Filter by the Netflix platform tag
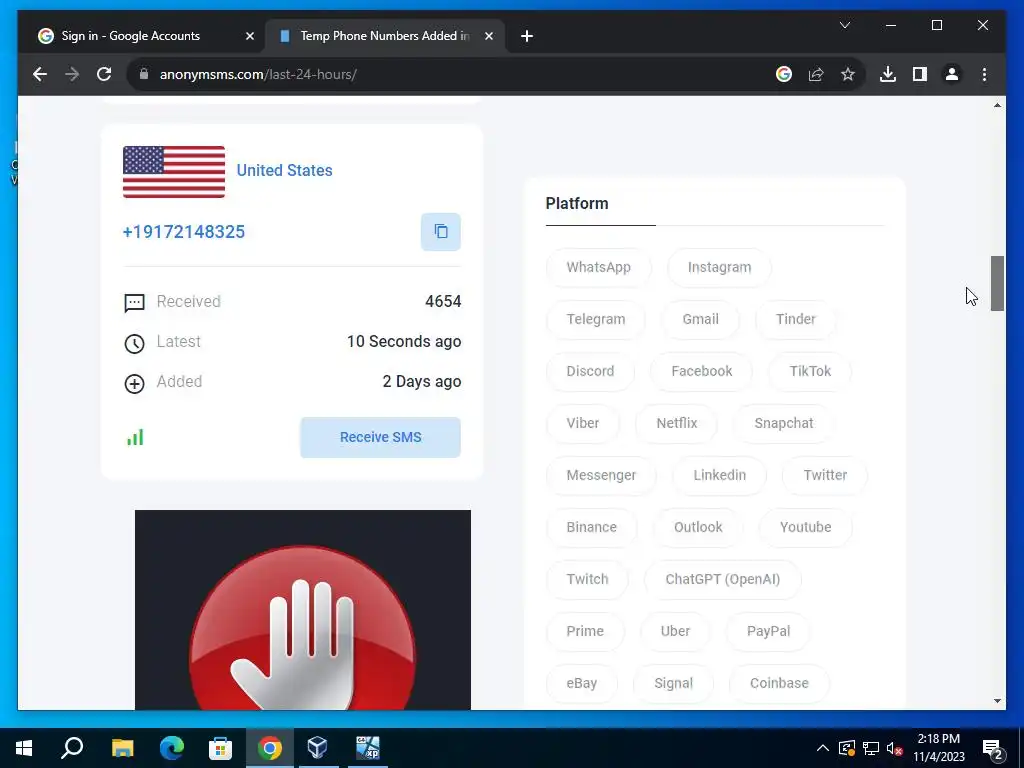Image resolution: width=1024 pixels, height=768 pixels. point(677,423)
